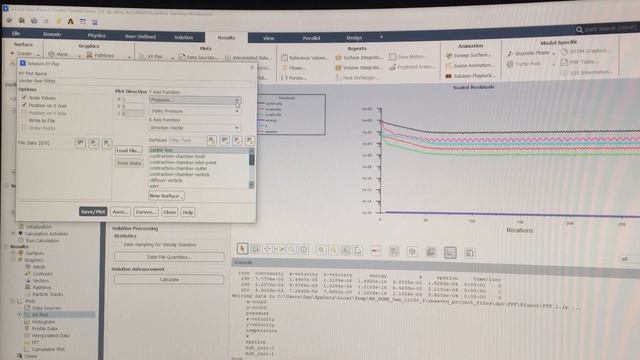
Task: Open Solution Playback
Action: click(x=470, y=76)
